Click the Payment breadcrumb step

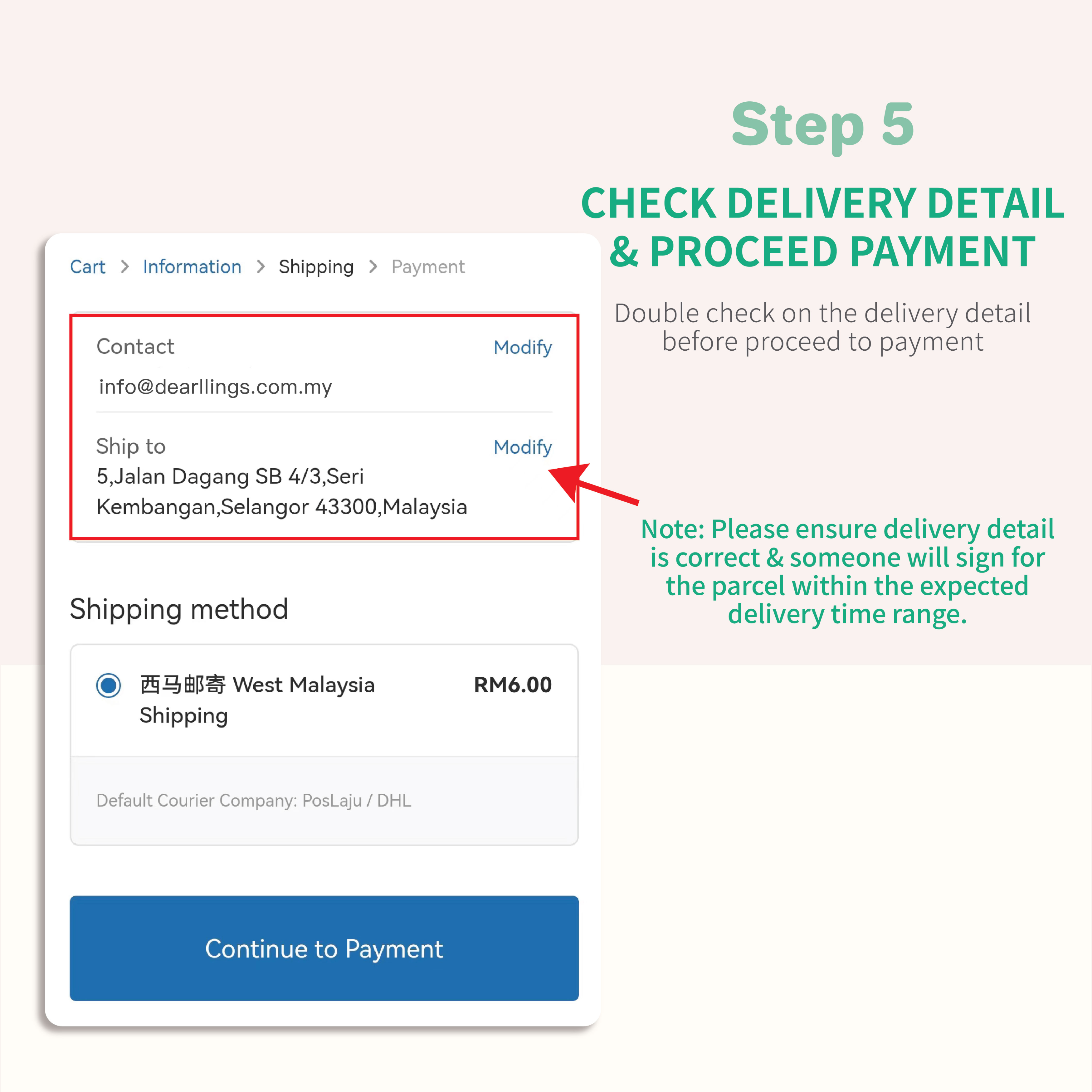point(428,267)
